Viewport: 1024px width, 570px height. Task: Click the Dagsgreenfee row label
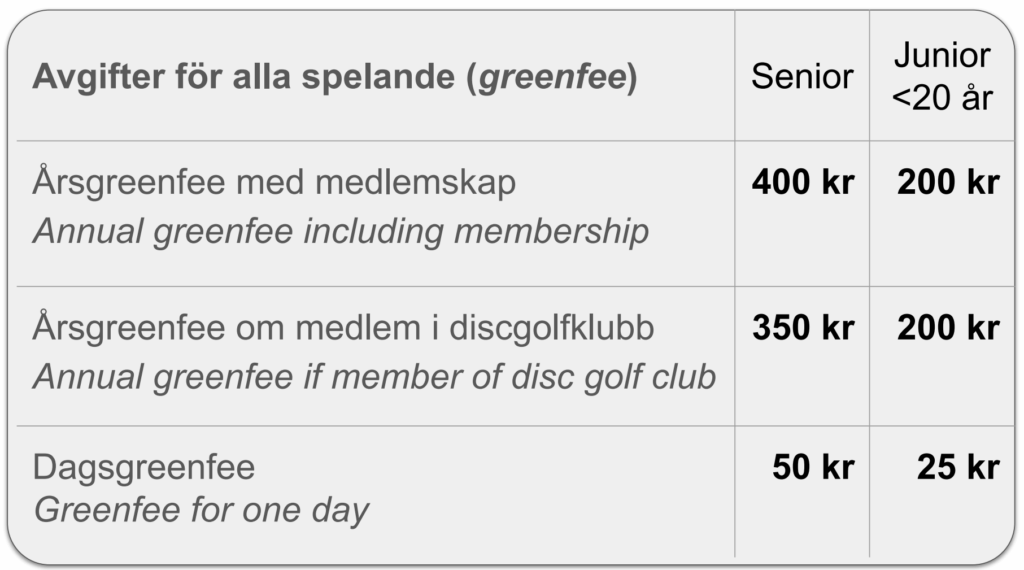143,467
